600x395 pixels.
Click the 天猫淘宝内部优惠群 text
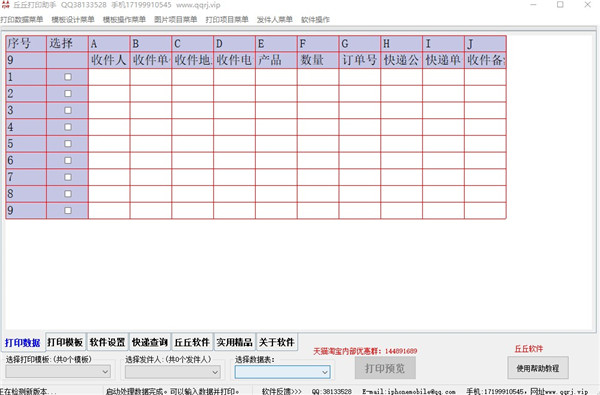click(365, 351)
